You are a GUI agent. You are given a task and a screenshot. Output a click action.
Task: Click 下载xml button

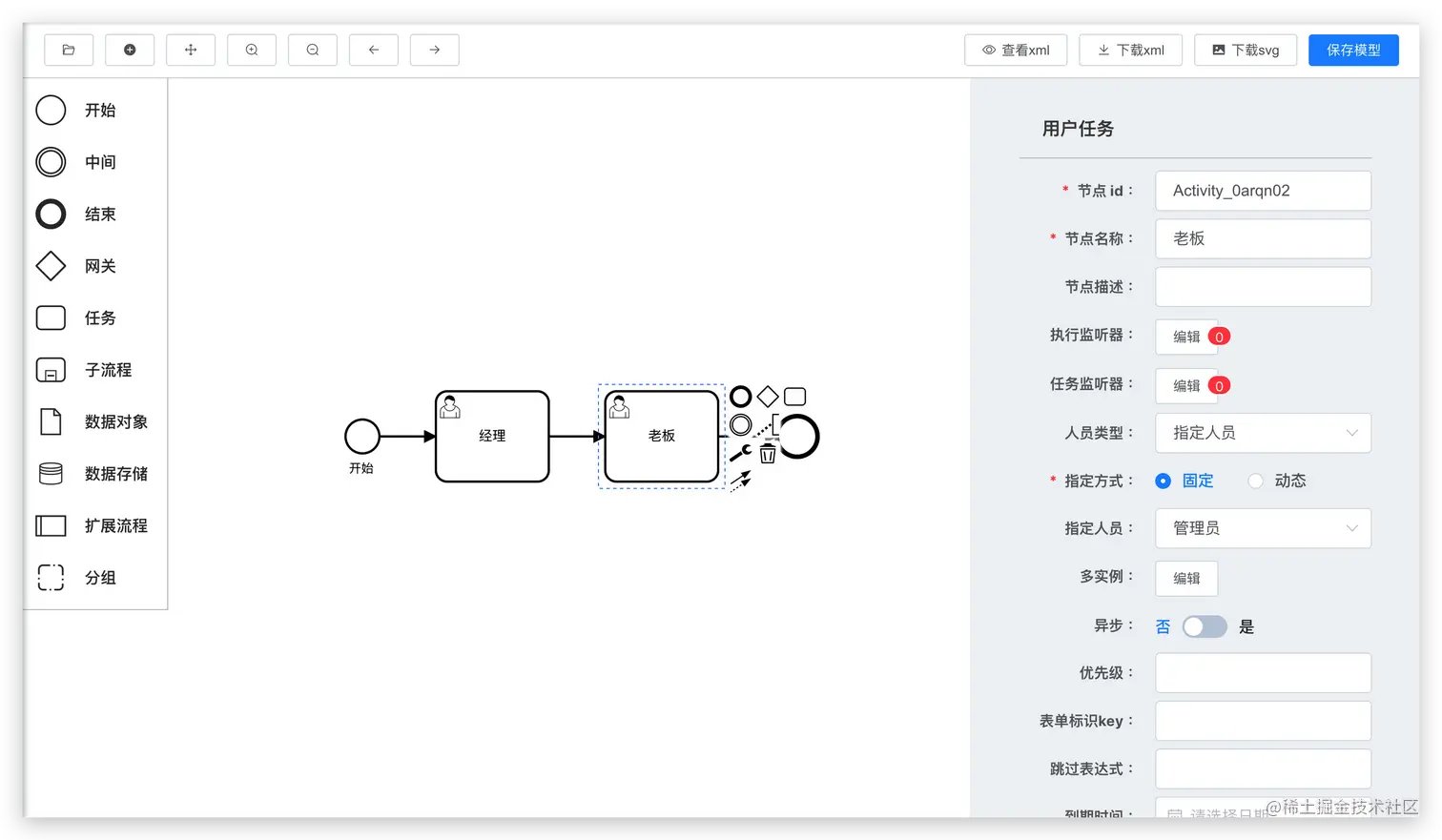pyautogui.click(x=1131, y=50)
